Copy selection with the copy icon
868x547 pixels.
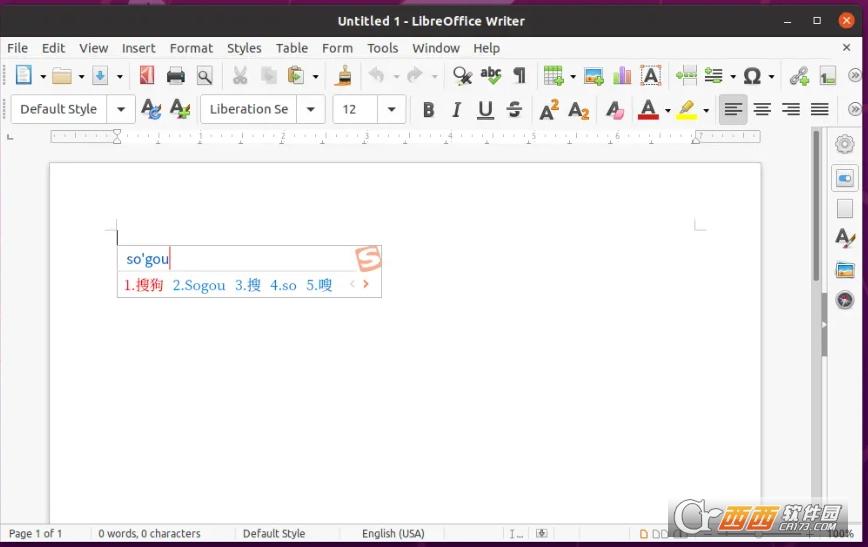pyautogui.click(x=268, y=76)
